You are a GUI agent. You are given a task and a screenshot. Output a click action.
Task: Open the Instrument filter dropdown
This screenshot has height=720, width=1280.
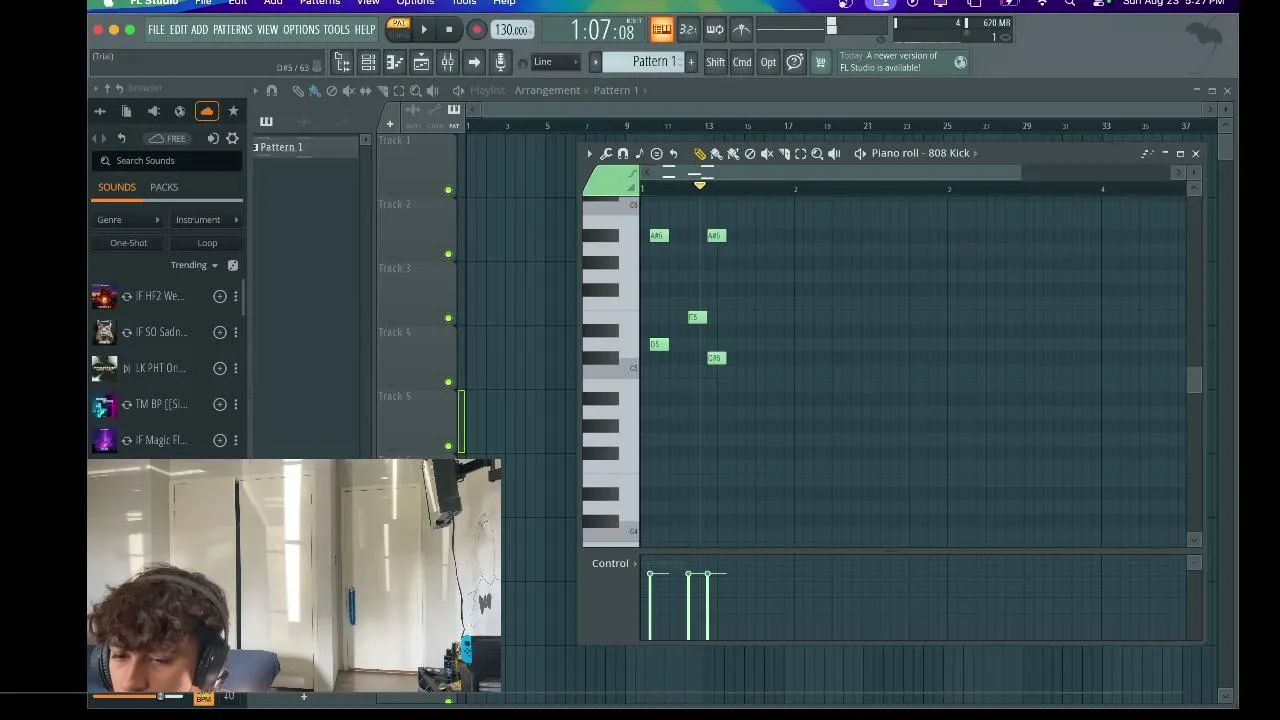[207, 220]
